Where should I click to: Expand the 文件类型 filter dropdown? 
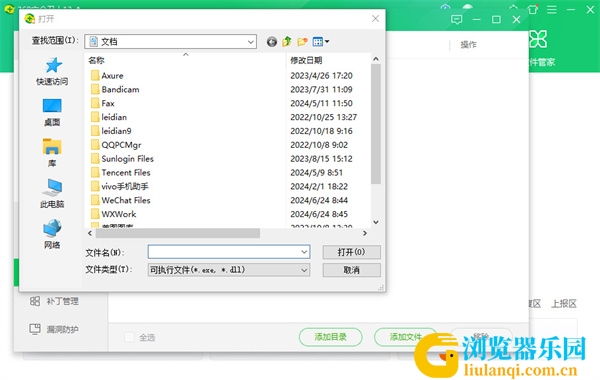click(x=229, y=270)
